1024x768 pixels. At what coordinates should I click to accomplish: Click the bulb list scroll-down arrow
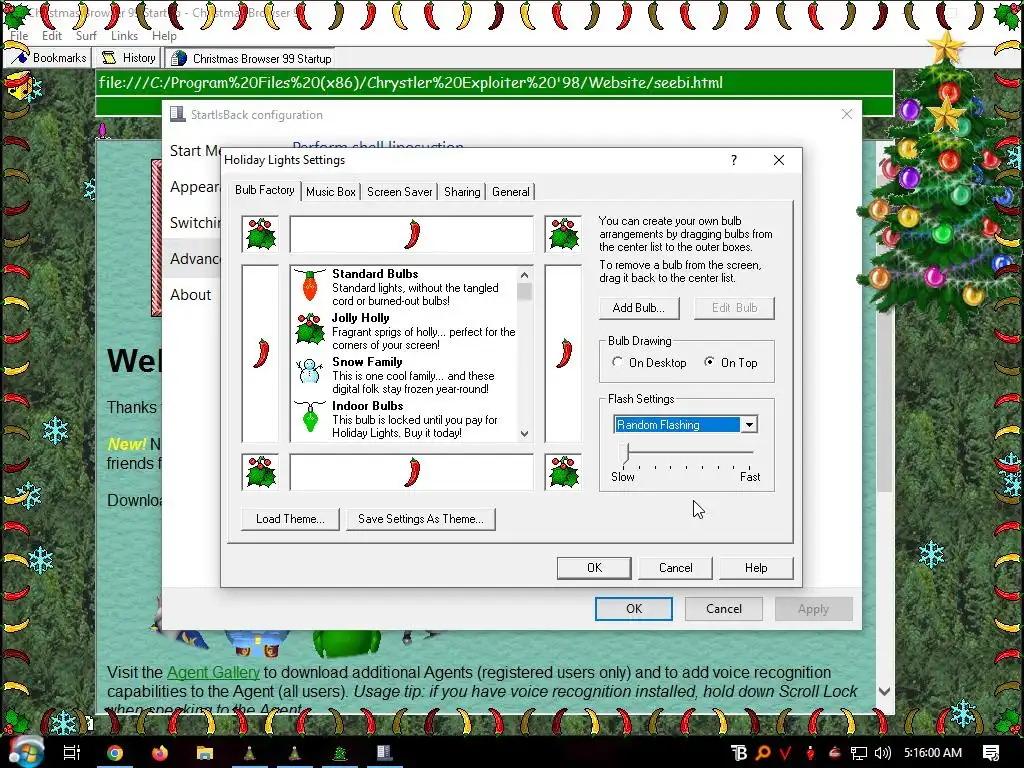tap(524, 434)
